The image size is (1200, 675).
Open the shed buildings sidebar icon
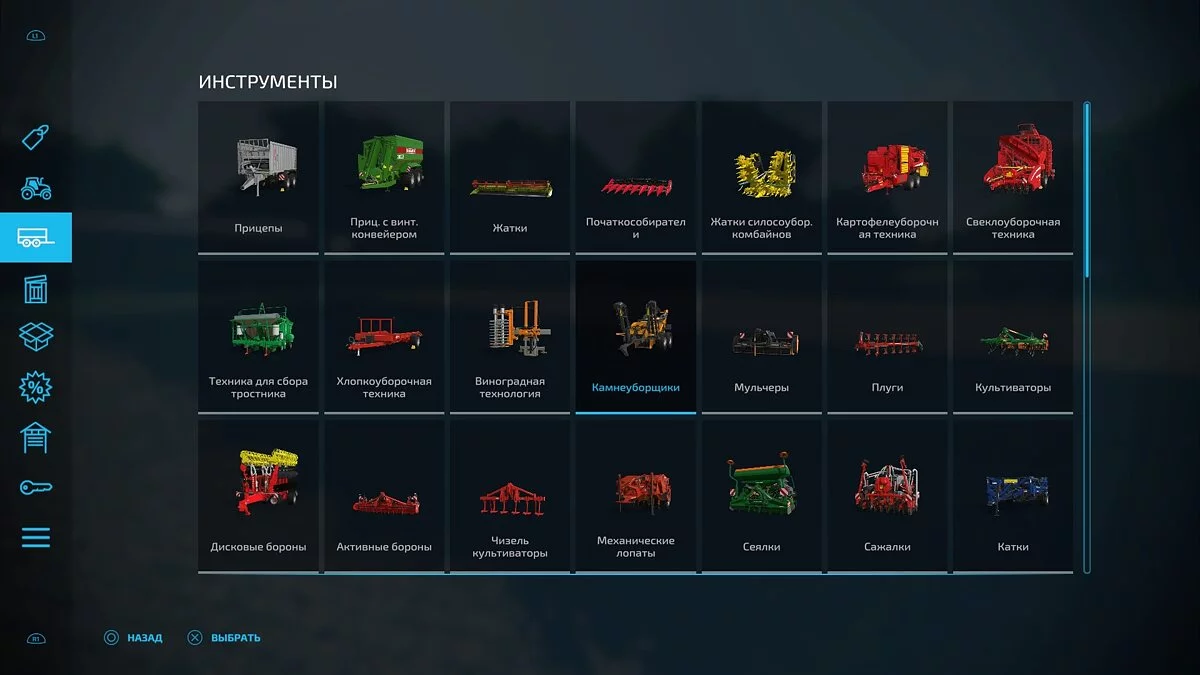[36, 289]
